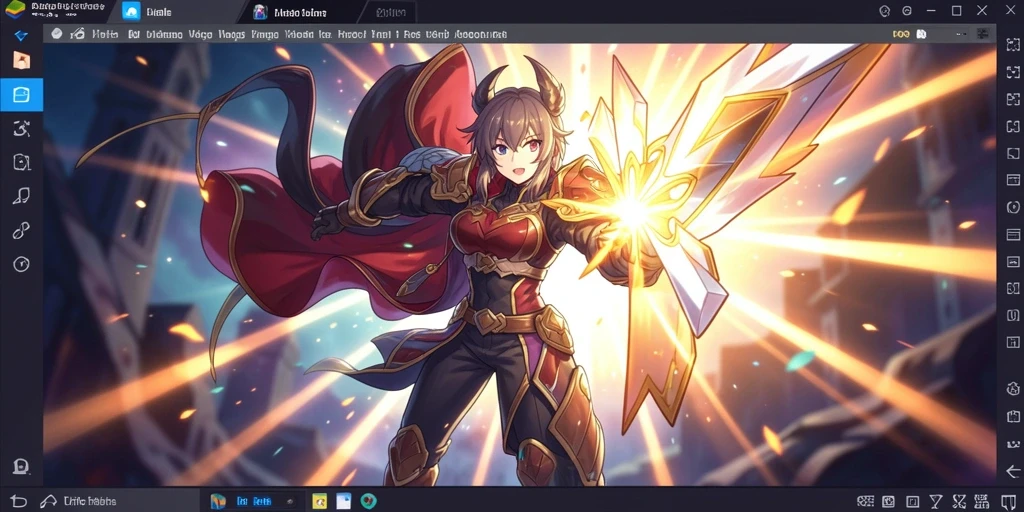Select the highlighted blue left sidebar icon

click(22, 95)
